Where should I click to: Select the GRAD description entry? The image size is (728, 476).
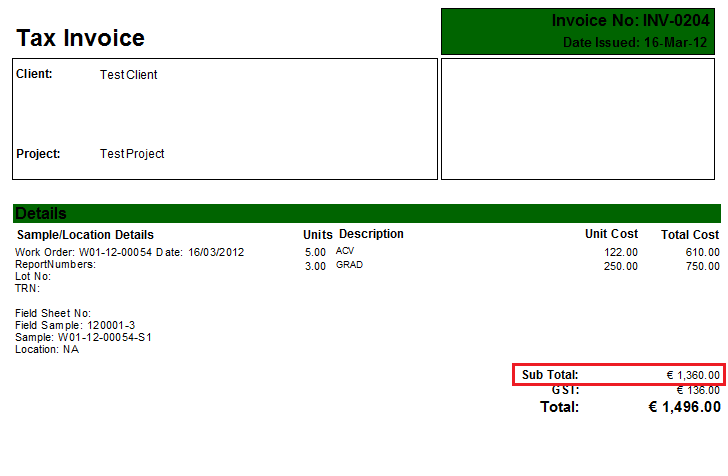(349, 266)
